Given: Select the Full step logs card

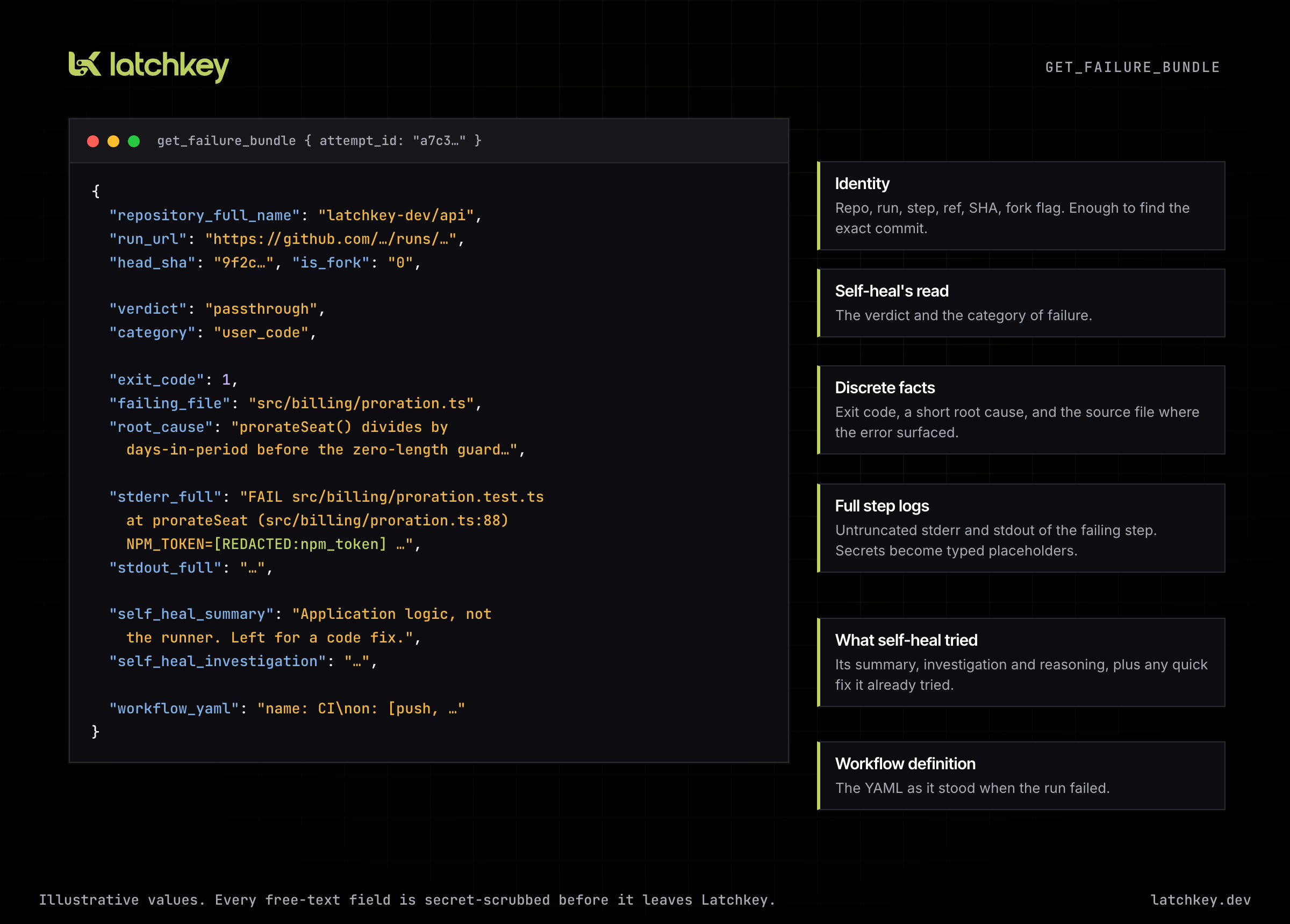Looking at the screenshot, I should (1020, 528).
